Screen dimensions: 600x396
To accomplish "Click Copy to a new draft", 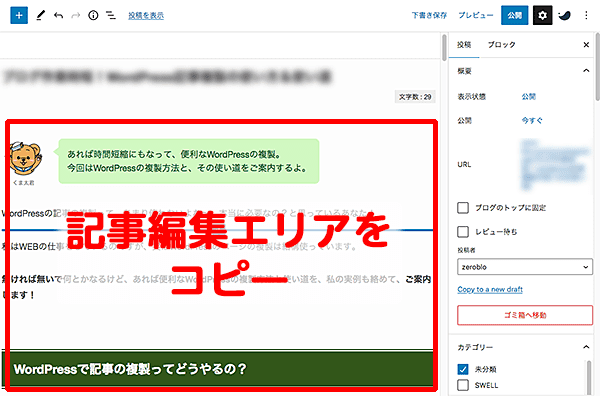I will (490, 289).
